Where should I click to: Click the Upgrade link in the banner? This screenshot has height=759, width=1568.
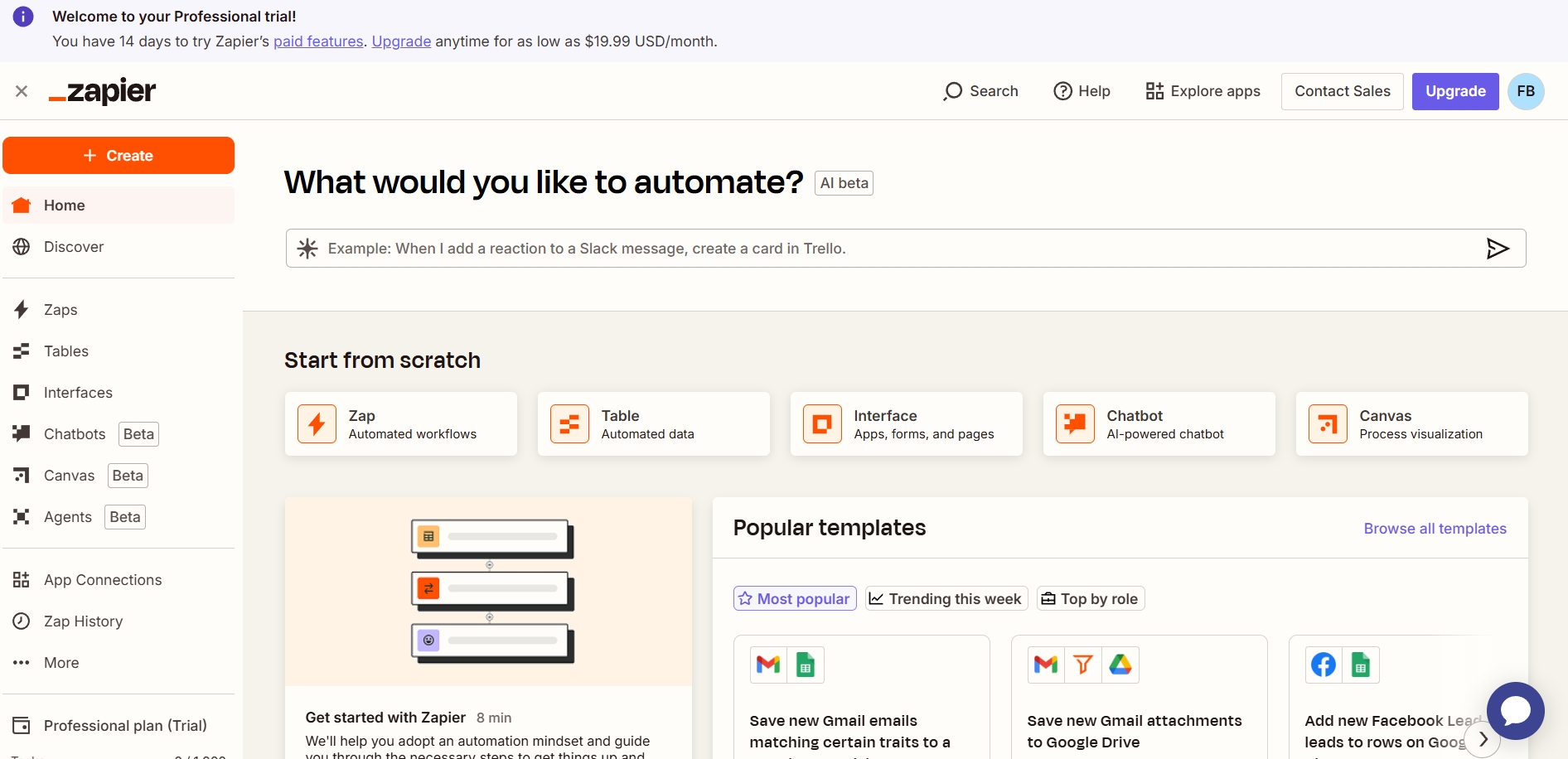click(x=401, y=41)
